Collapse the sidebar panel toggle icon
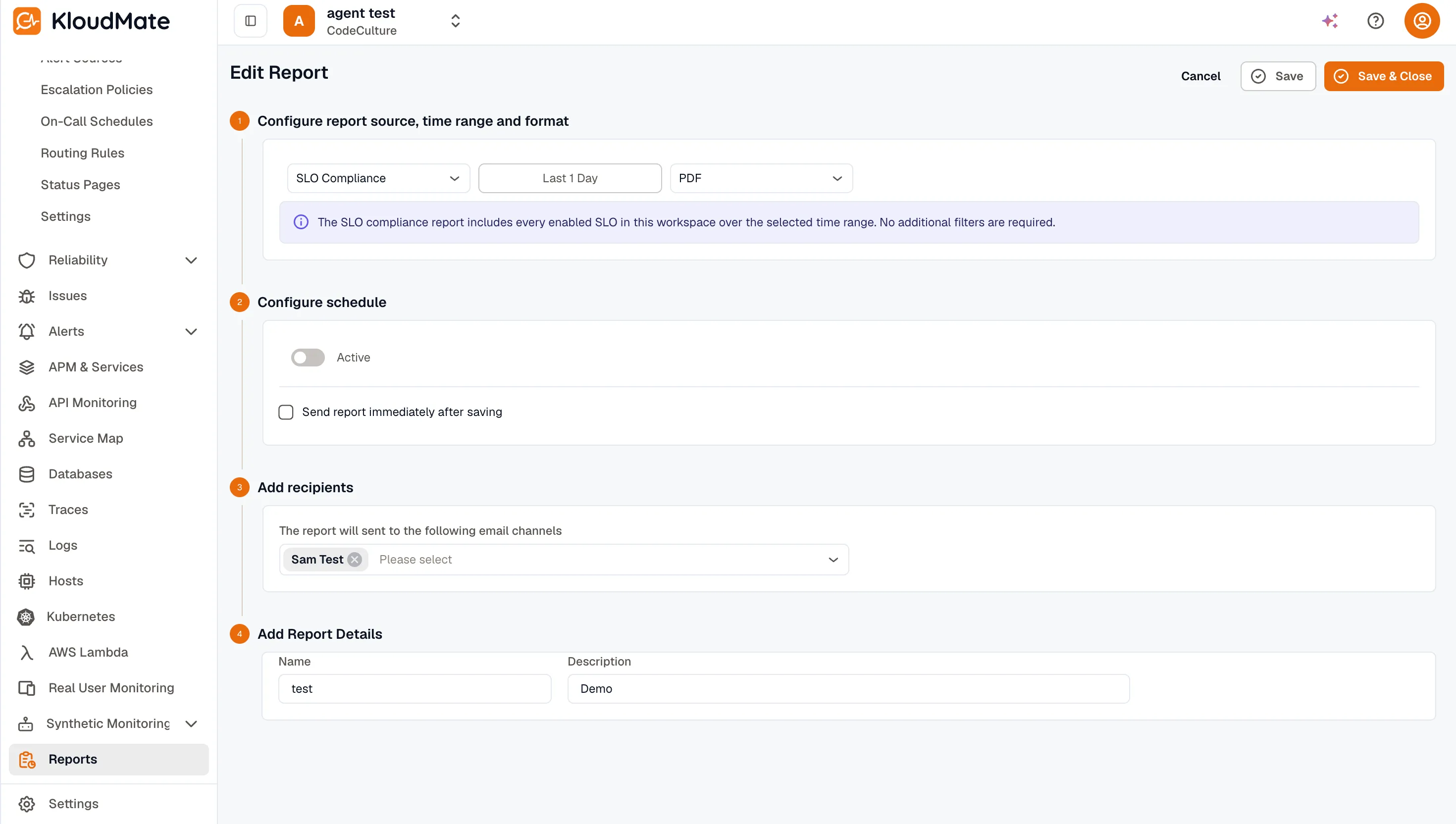Viewport: 1456px width, 824px height. 251,21
